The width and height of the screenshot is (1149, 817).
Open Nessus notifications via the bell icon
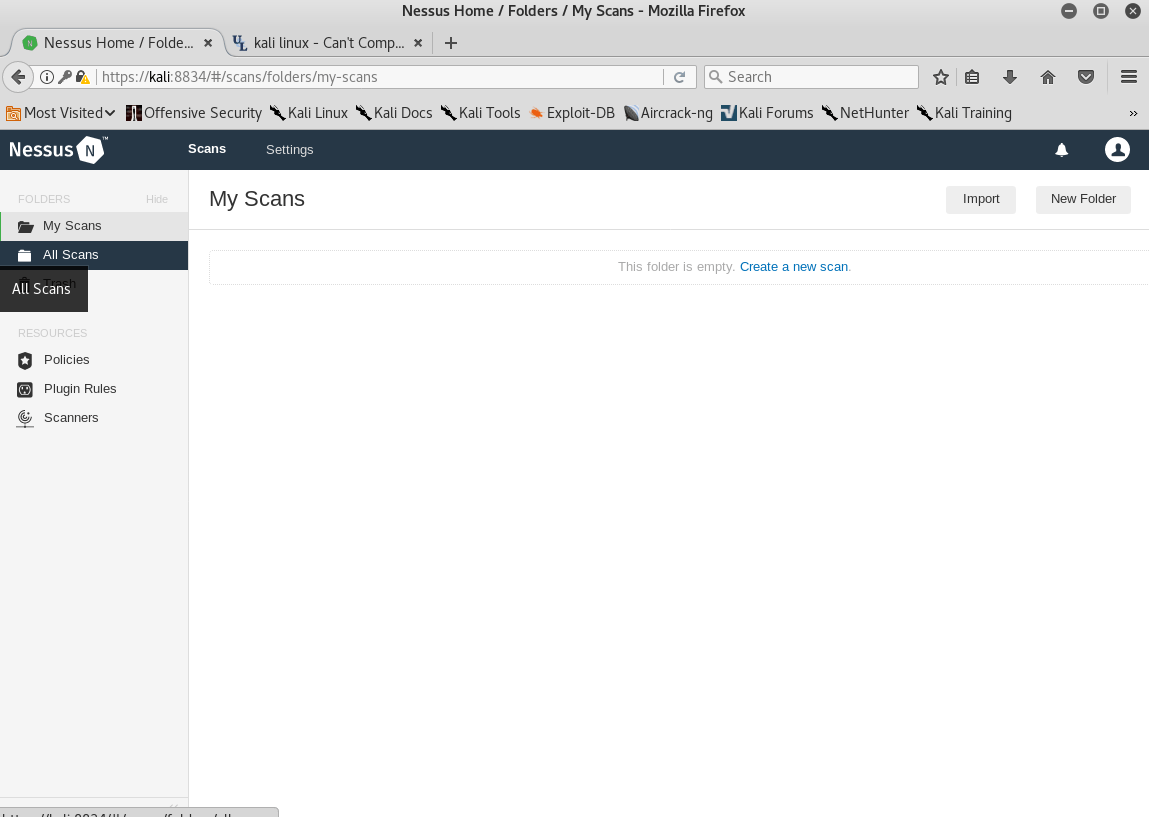[x=1061, y=149]
